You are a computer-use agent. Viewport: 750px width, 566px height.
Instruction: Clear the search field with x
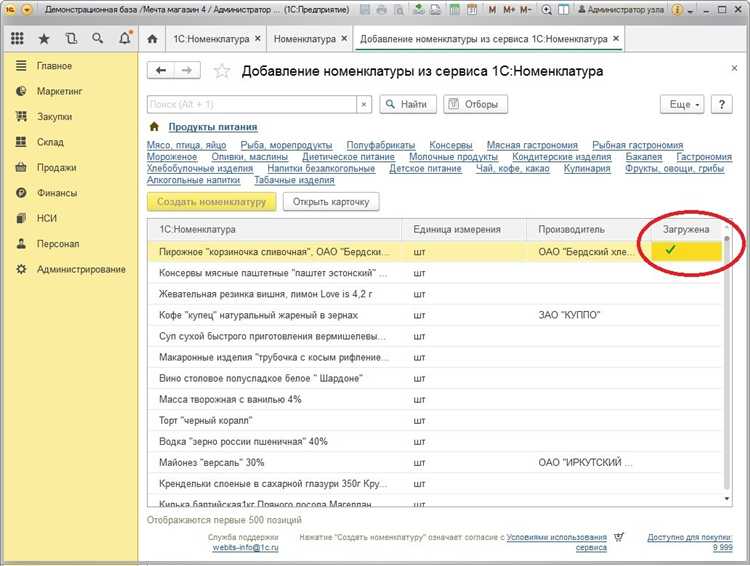pos(364,104)
